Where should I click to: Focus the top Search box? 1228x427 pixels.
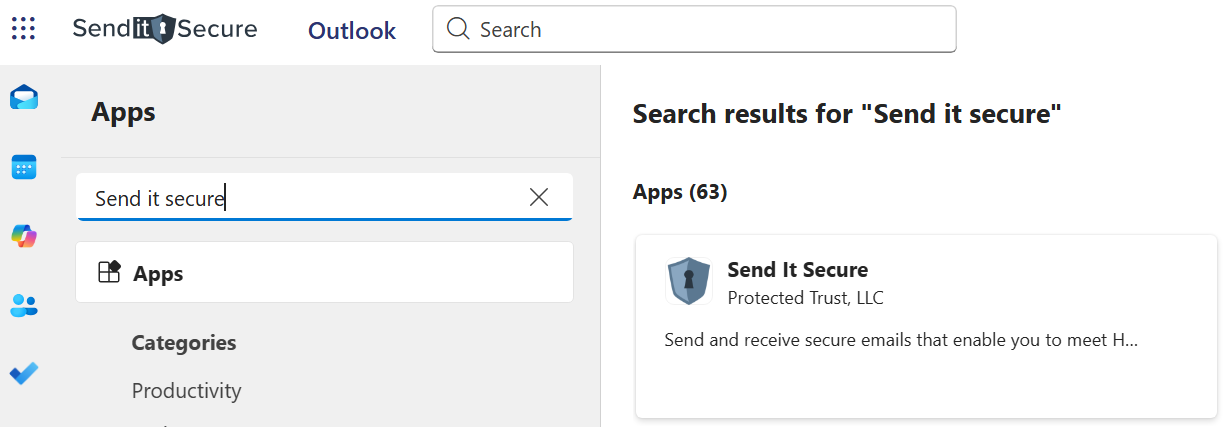pyautogui.click(x=700, y=29)
